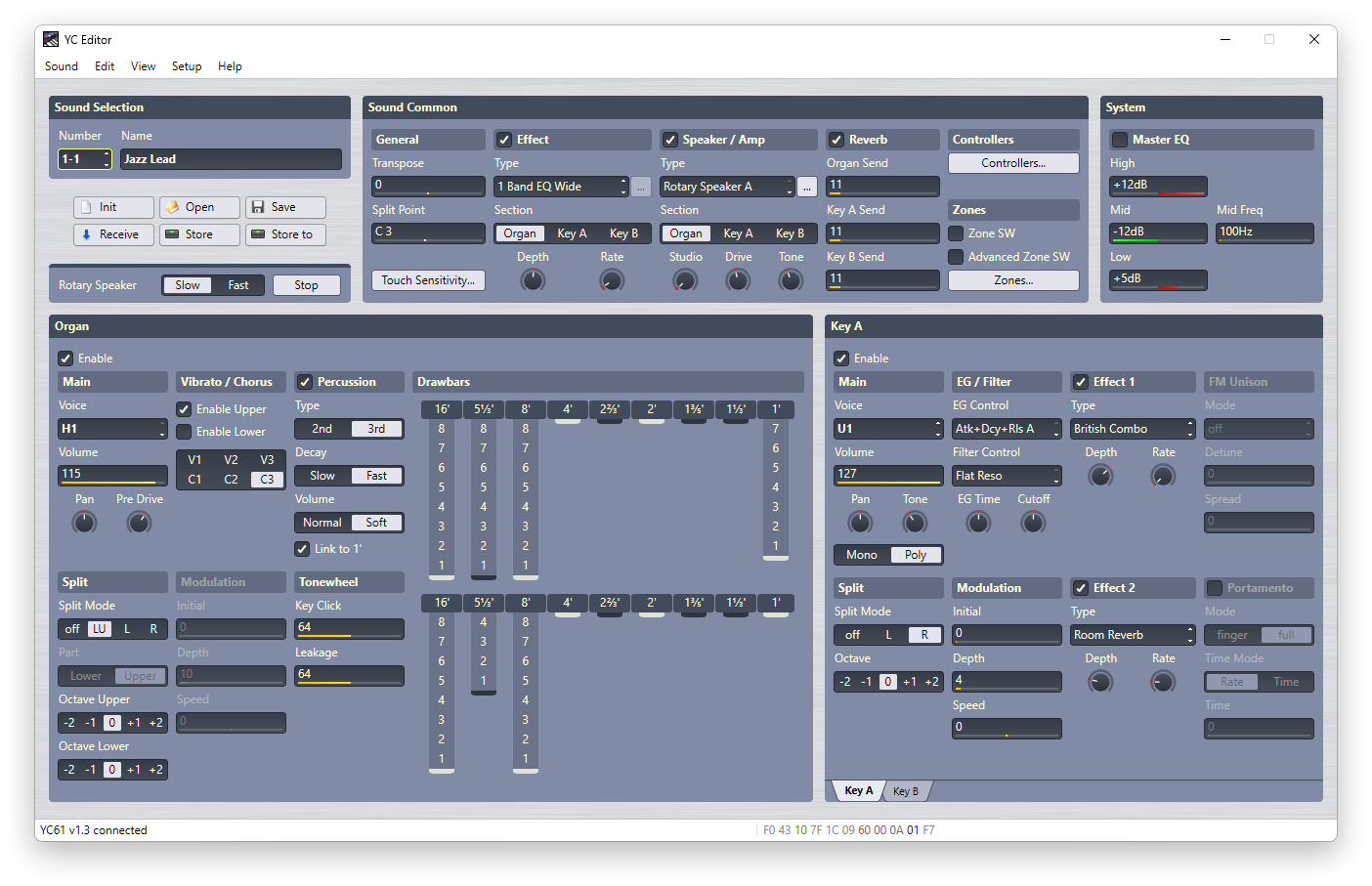Click the sound Name input field
The height and width of the screenshot is (886, 1372).
tap(231, 159)
